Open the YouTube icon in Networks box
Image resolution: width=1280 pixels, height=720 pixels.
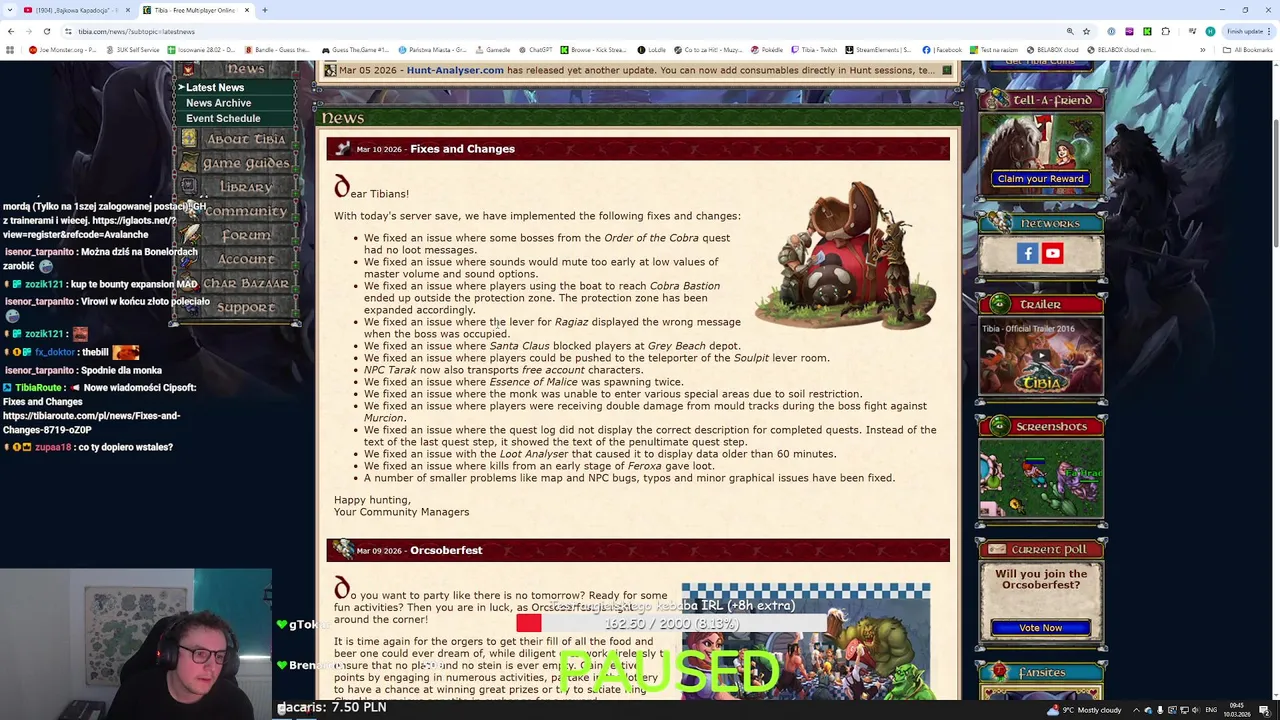1052,254
